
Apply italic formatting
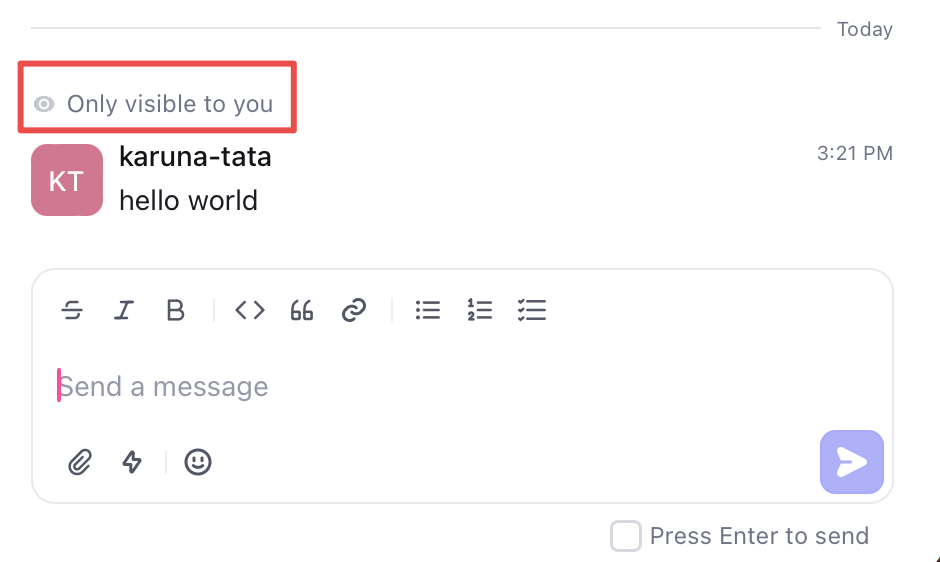click(x=124, y=311)
